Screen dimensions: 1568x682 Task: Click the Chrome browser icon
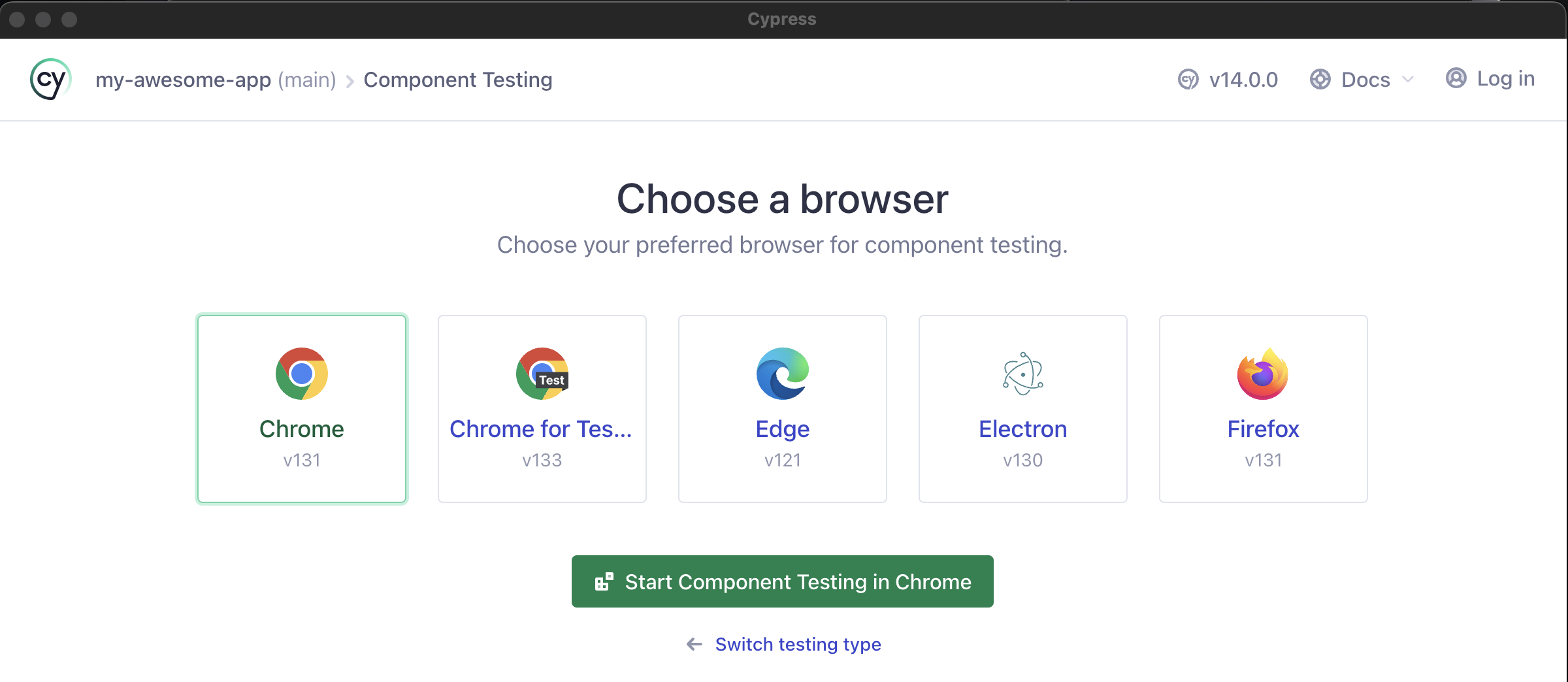coord(301,374)
